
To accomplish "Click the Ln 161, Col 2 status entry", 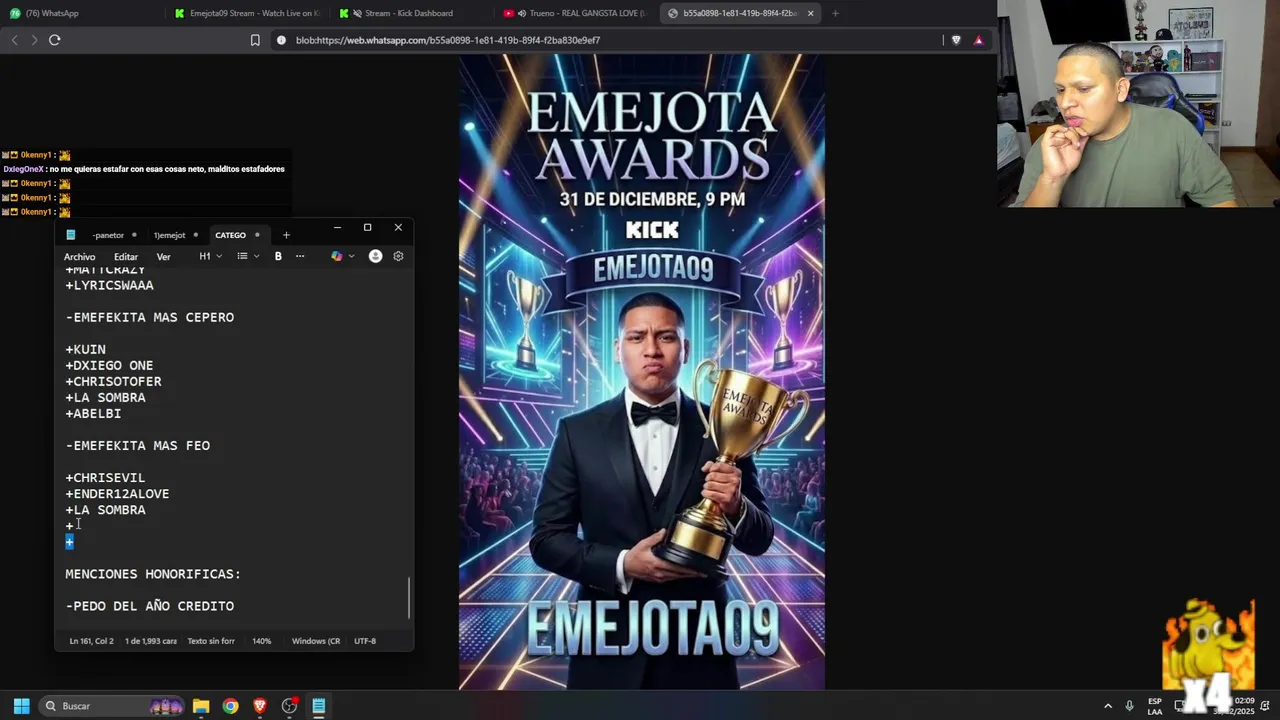I will point(91,641).
